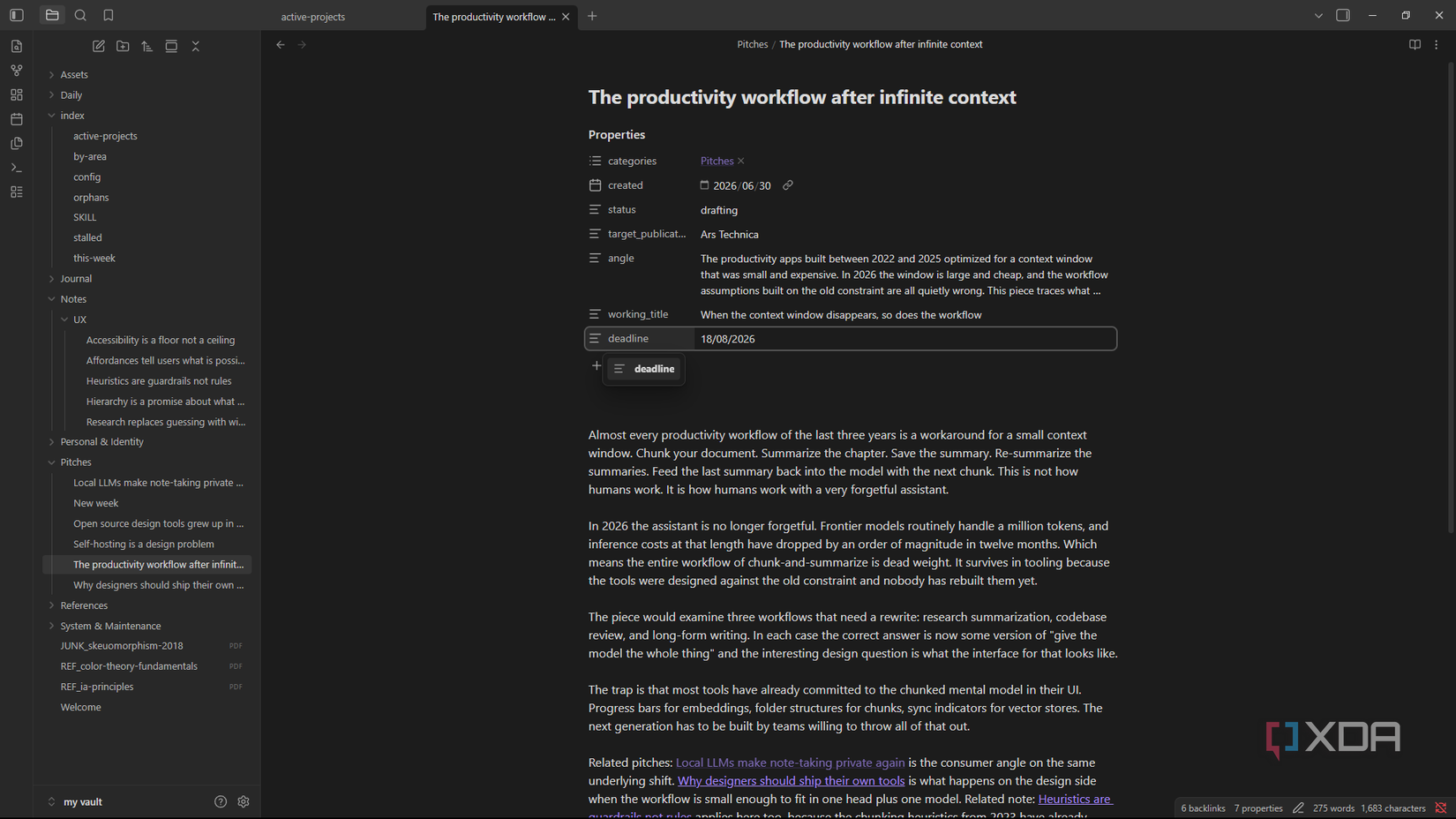Viewport: 1456px width, 819px height.
Task: Toggle the left sidebar
Action: click(17, 15)
